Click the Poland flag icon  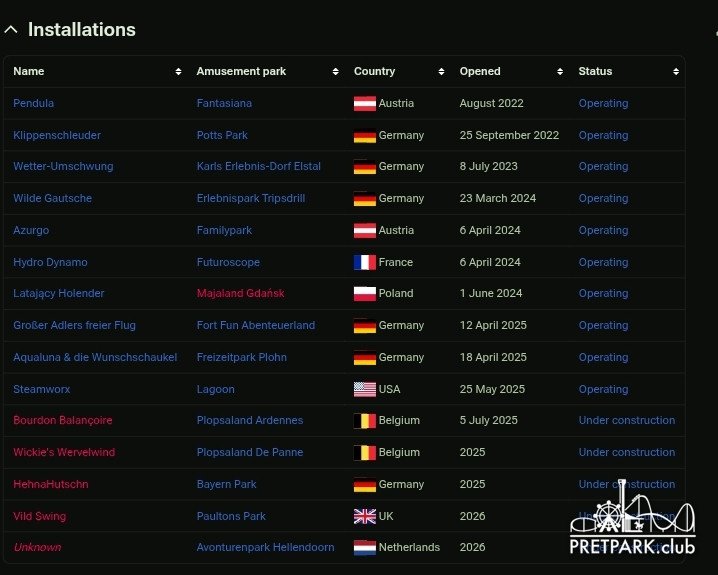pyautogui.click(x=365, y=294)
